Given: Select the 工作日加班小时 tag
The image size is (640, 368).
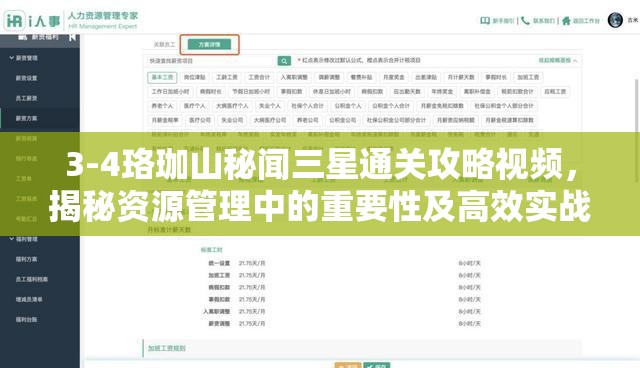Looking at the screenshot, I should pyautogui.click(x=171, y=91).
